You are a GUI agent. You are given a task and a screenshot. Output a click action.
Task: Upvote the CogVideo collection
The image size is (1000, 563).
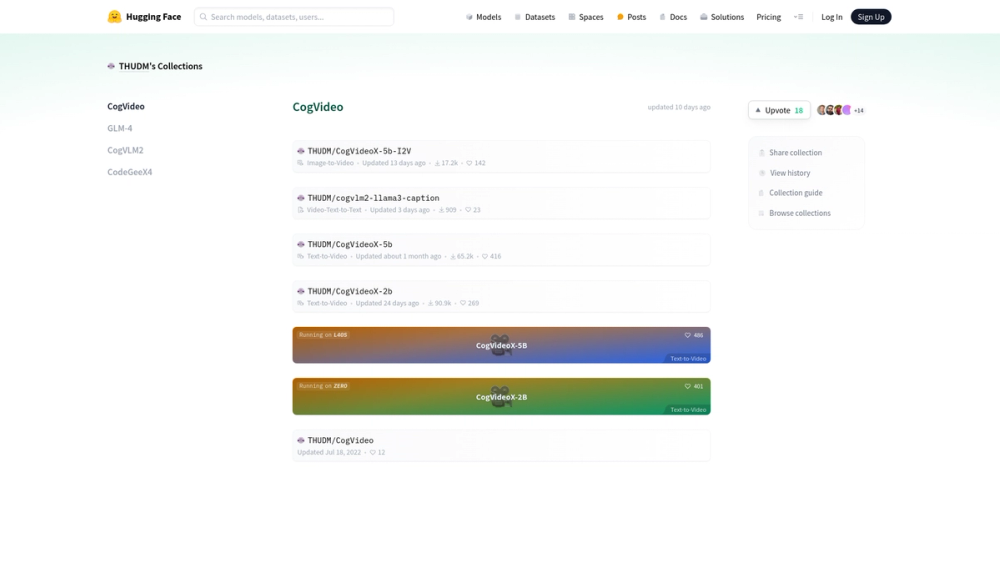[x=779, y=110]
